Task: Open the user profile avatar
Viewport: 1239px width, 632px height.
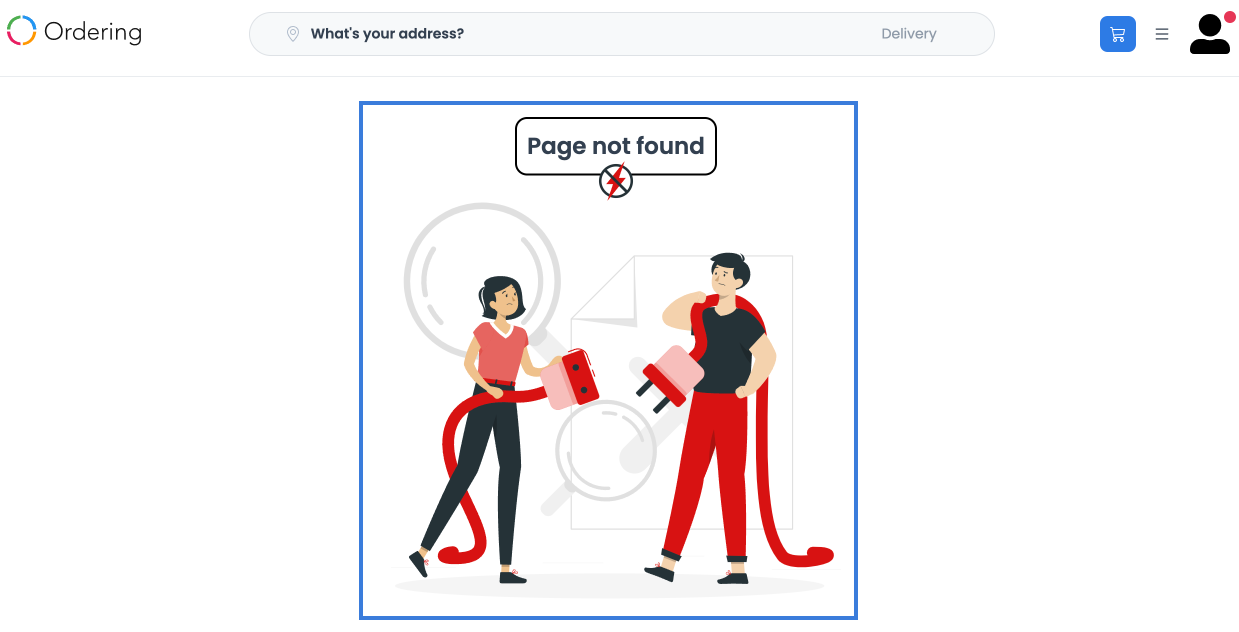Action: (1210, 34)
